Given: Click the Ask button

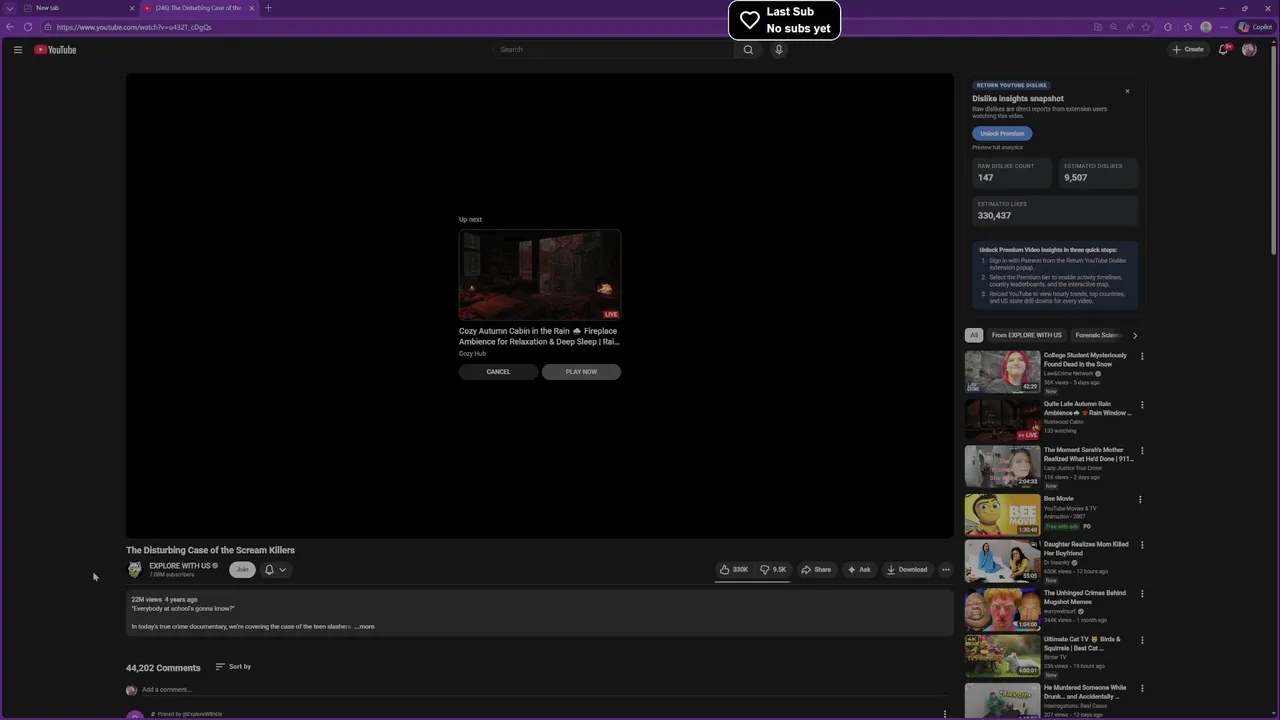Looking at the screenshot, I should [859, 570].
